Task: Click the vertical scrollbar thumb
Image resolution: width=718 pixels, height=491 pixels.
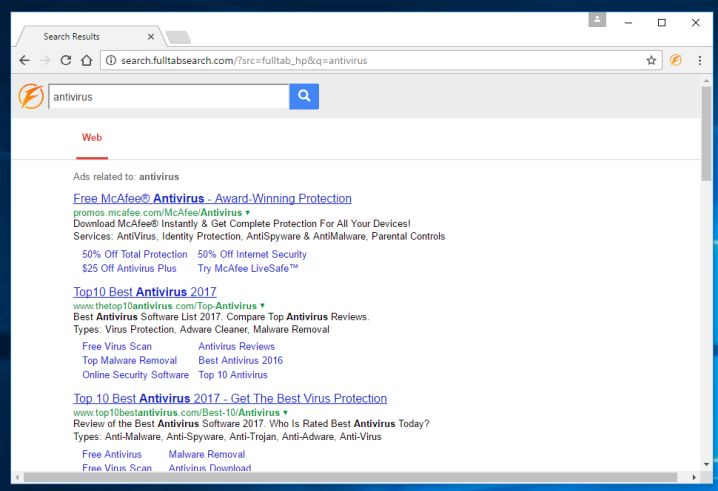Action: click(706, 133)
